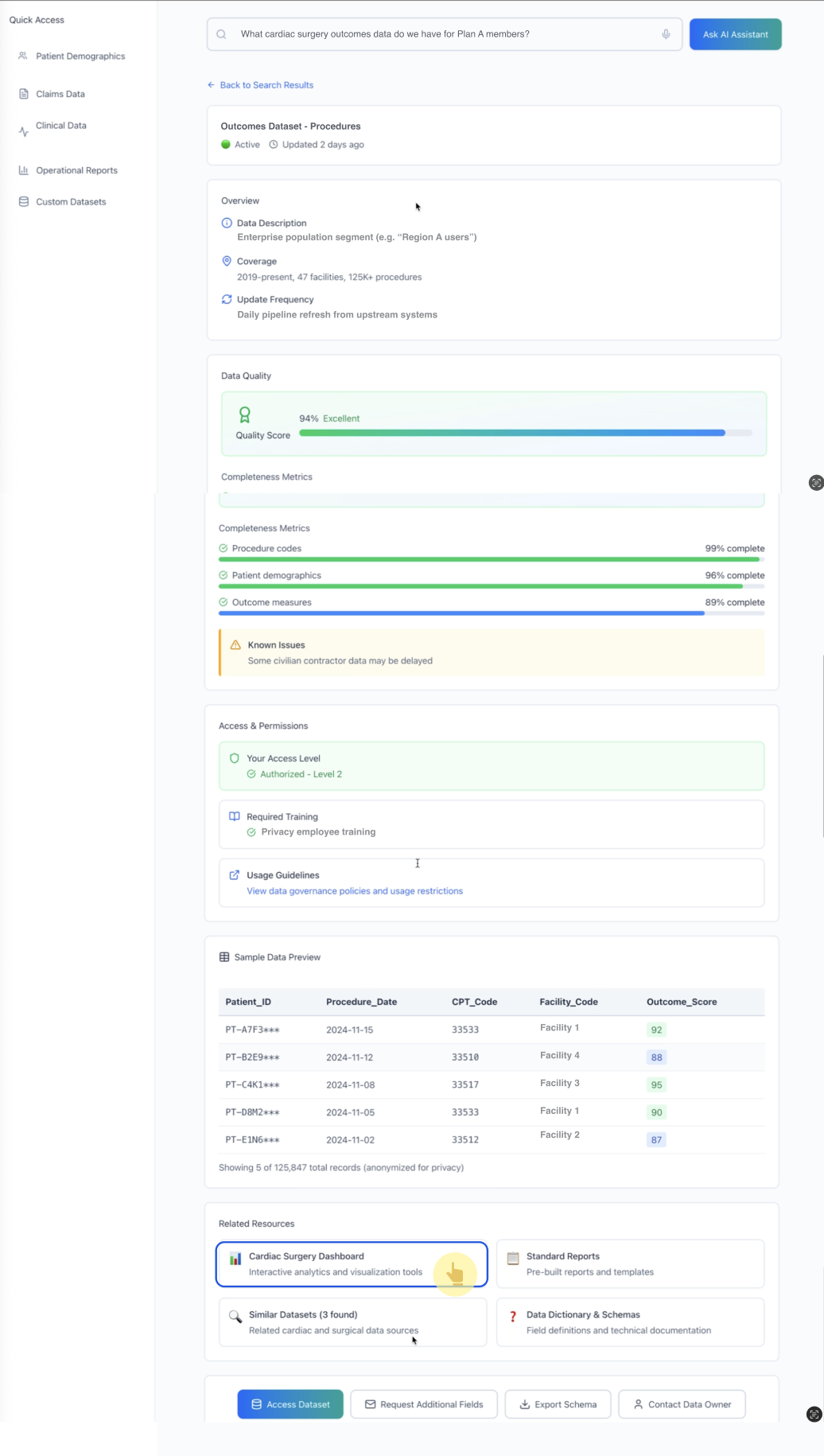824x1456 pixels.
Task: Click the Outcome measures completeness bar
Action: (x=492, y=613)
